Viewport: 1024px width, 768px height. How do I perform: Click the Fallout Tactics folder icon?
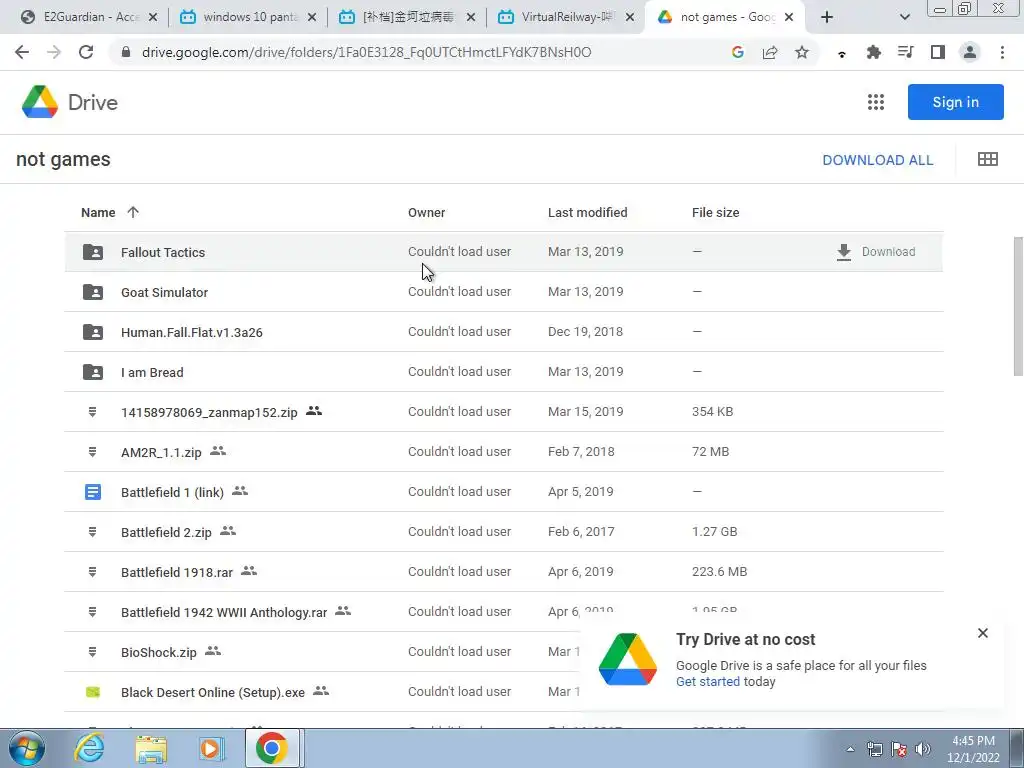[x=93, y=252]
